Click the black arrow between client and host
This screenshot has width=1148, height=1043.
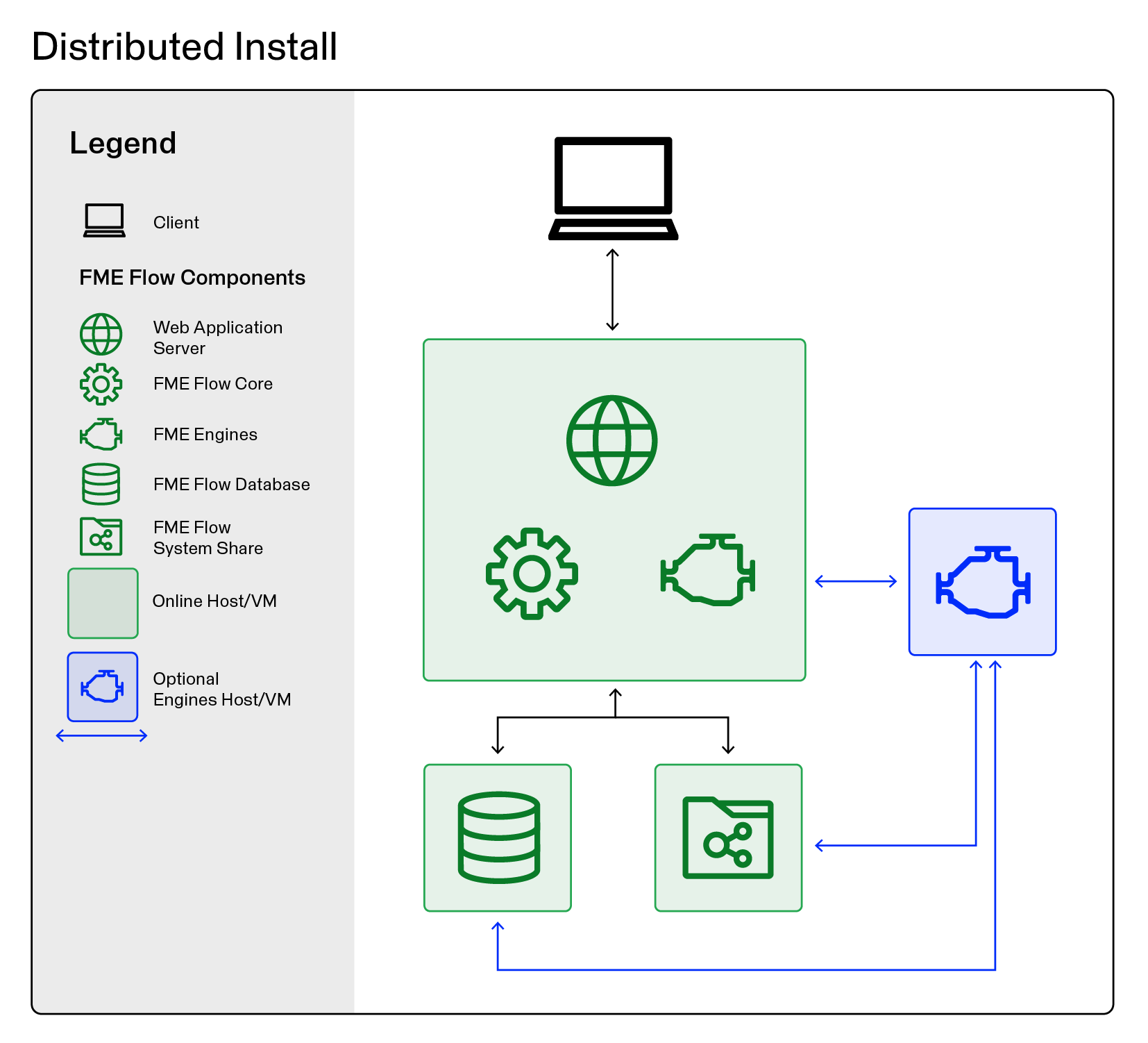(x=612, y=290)
